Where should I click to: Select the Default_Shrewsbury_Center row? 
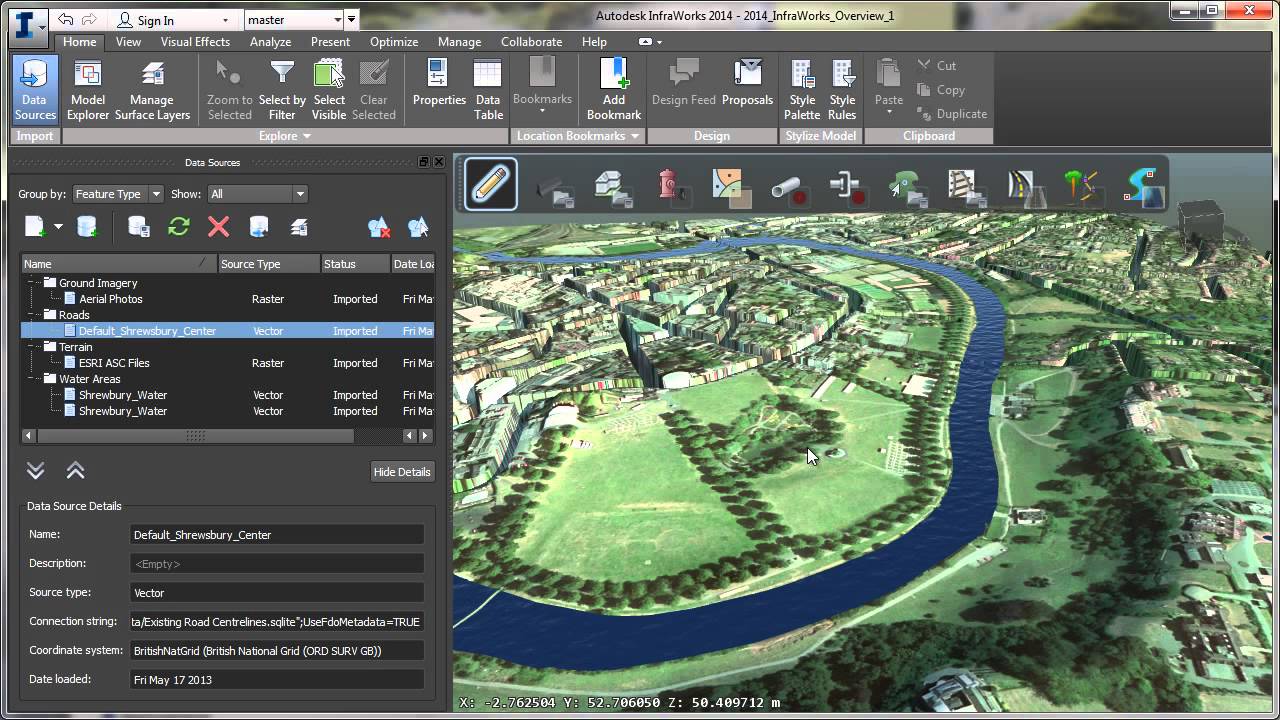click(228, 331)
